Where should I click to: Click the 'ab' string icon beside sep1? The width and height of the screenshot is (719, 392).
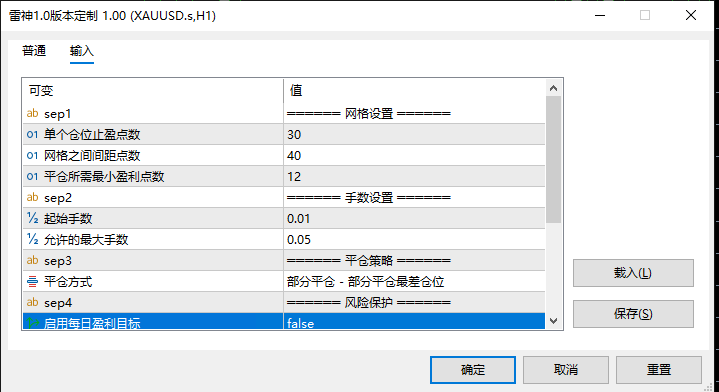click(x=33, y=113)
